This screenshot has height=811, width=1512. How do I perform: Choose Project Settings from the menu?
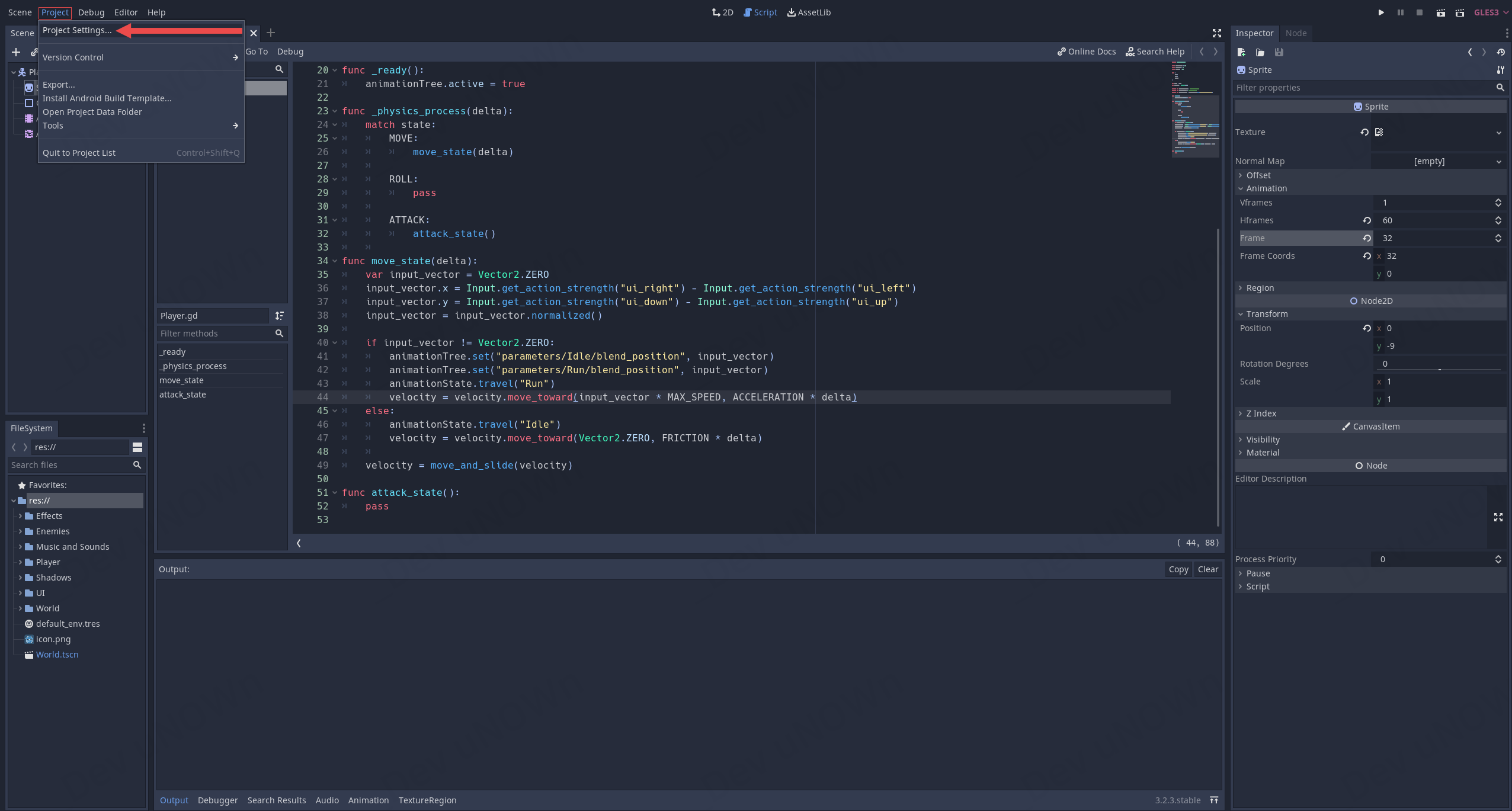[77, 30]
